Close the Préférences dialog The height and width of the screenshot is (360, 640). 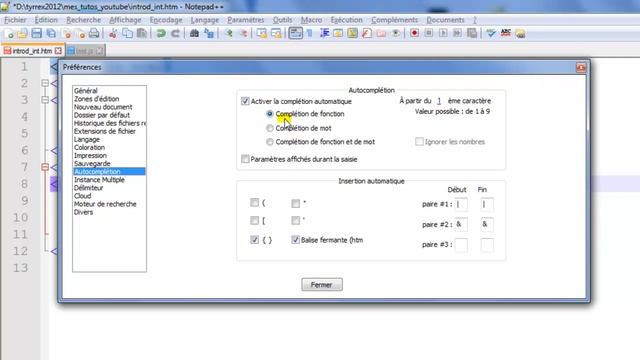tap(581, 67)
